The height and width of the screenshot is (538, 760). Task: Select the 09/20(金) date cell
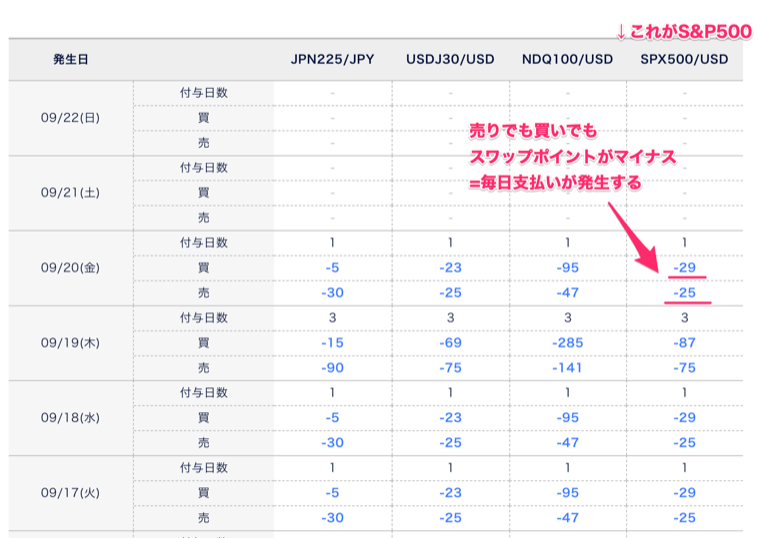click(x=71, y=268)
